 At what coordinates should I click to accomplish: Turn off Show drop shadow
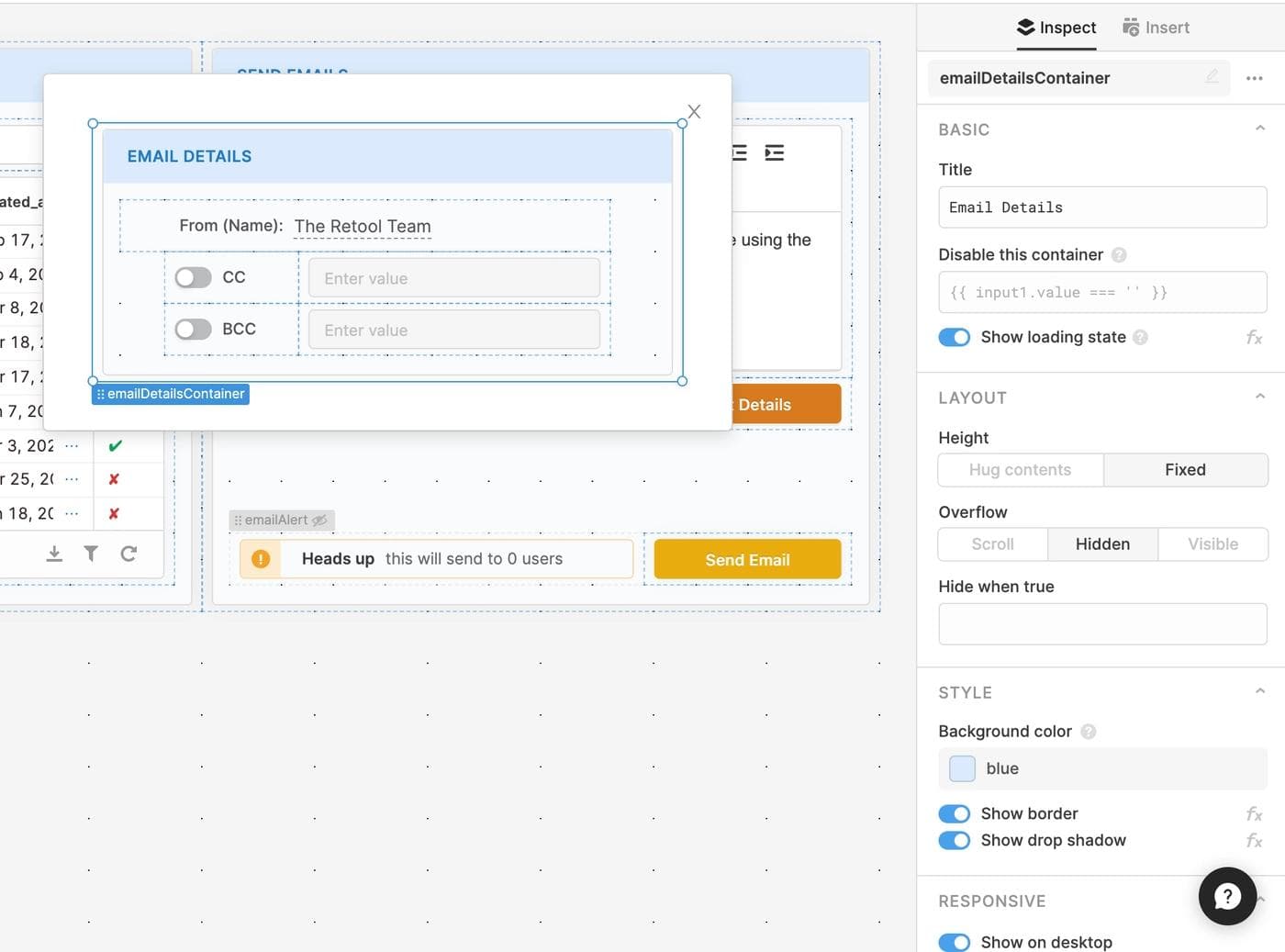[955, 841]
